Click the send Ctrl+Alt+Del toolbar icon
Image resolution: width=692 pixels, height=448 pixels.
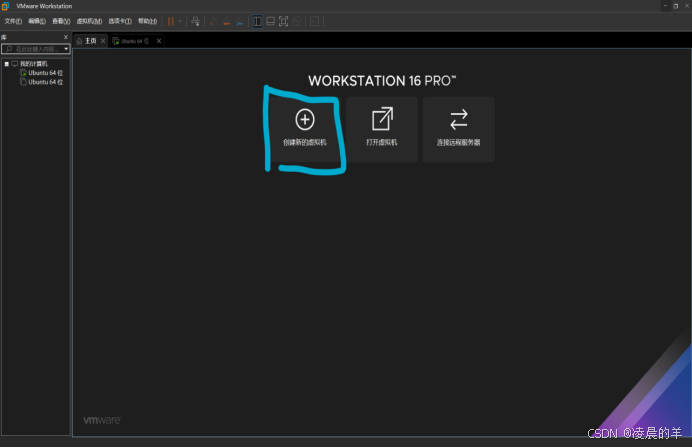[x=196, y=21]
